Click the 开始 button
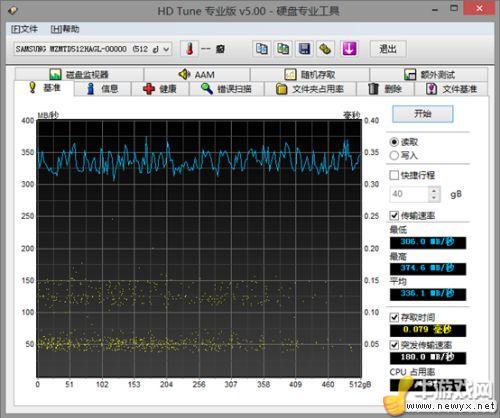Viewport: 500px width, 418px height. pyautogui.click(x=423, y=114)
